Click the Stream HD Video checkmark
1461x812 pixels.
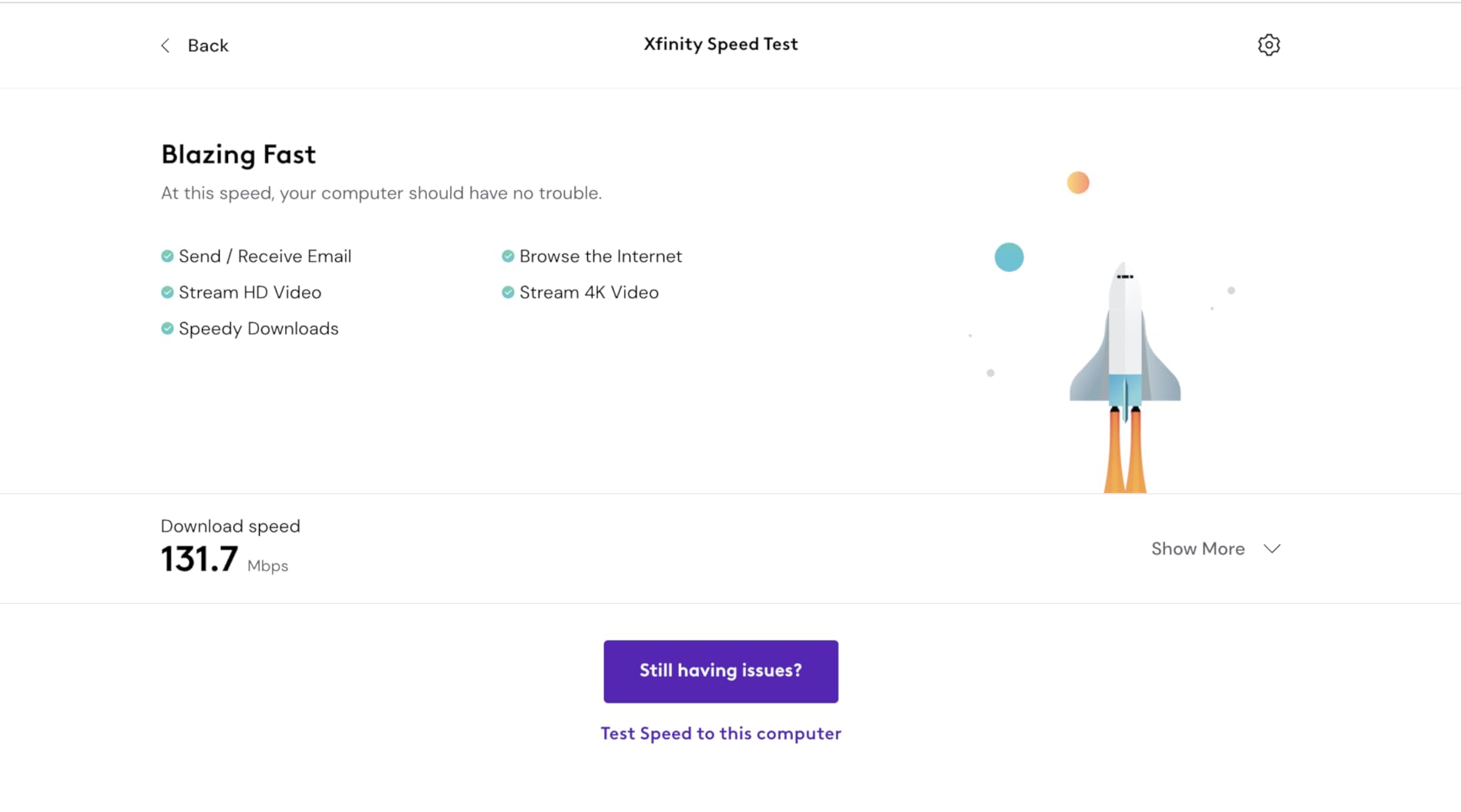[166, 291]
